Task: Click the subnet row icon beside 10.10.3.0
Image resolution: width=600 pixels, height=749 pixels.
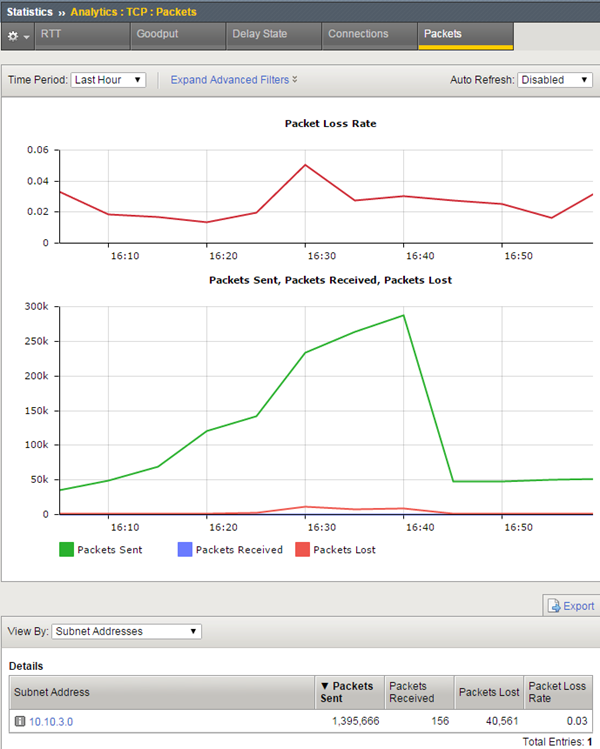Action: tap(19, 721)
